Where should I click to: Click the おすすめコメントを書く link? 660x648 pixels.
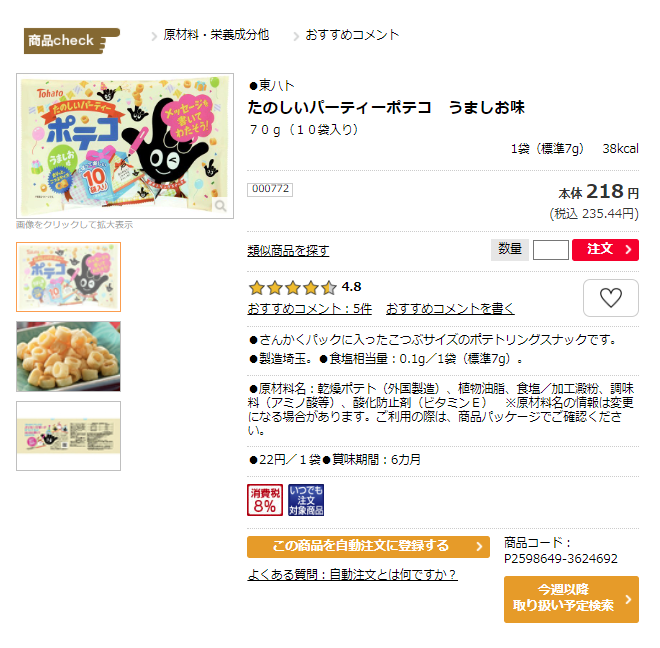(450, 309)
